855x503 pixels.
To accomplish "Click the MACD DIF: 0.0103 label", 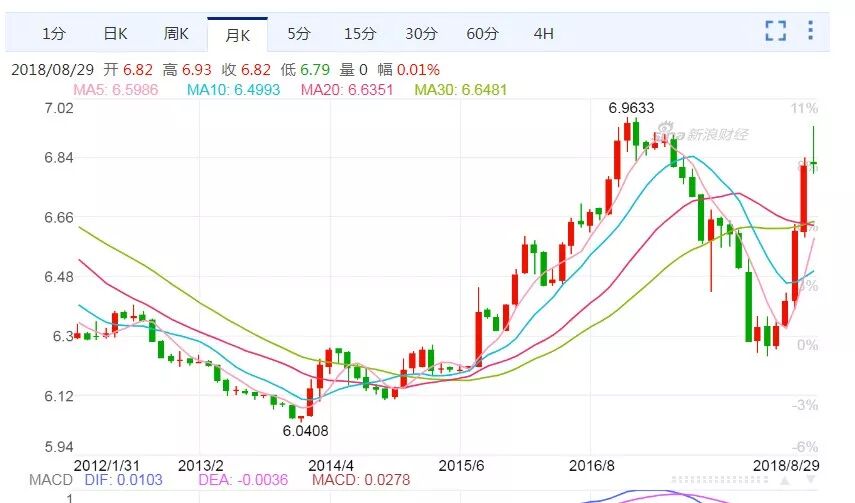I will [123, 480].
